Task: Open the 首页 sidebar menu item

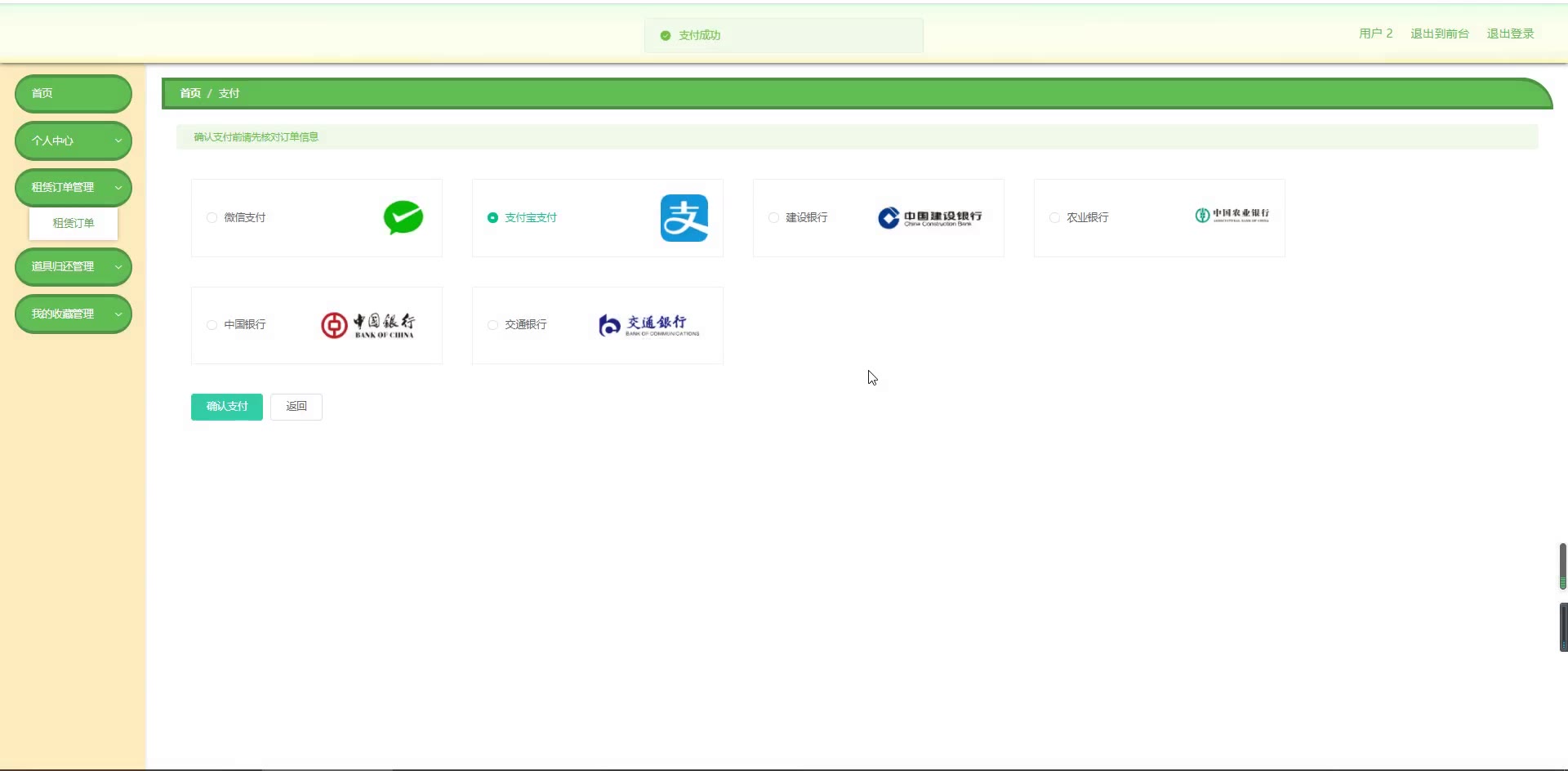Action: point(73,93)
